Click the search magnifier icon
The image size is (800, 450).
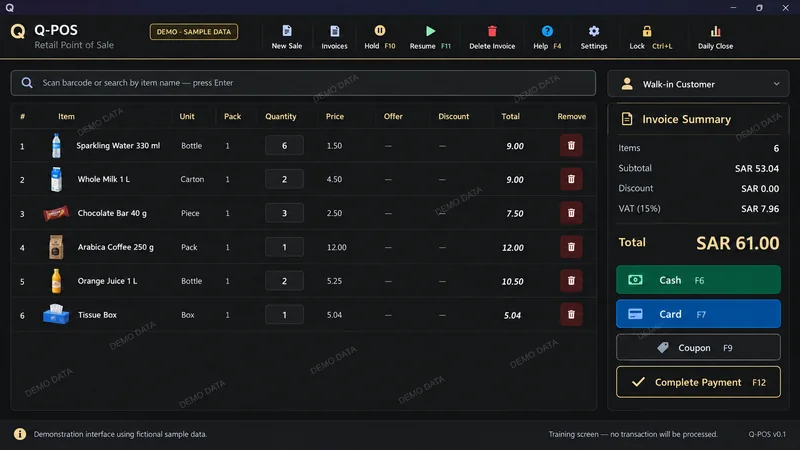[x=27, y=83]
